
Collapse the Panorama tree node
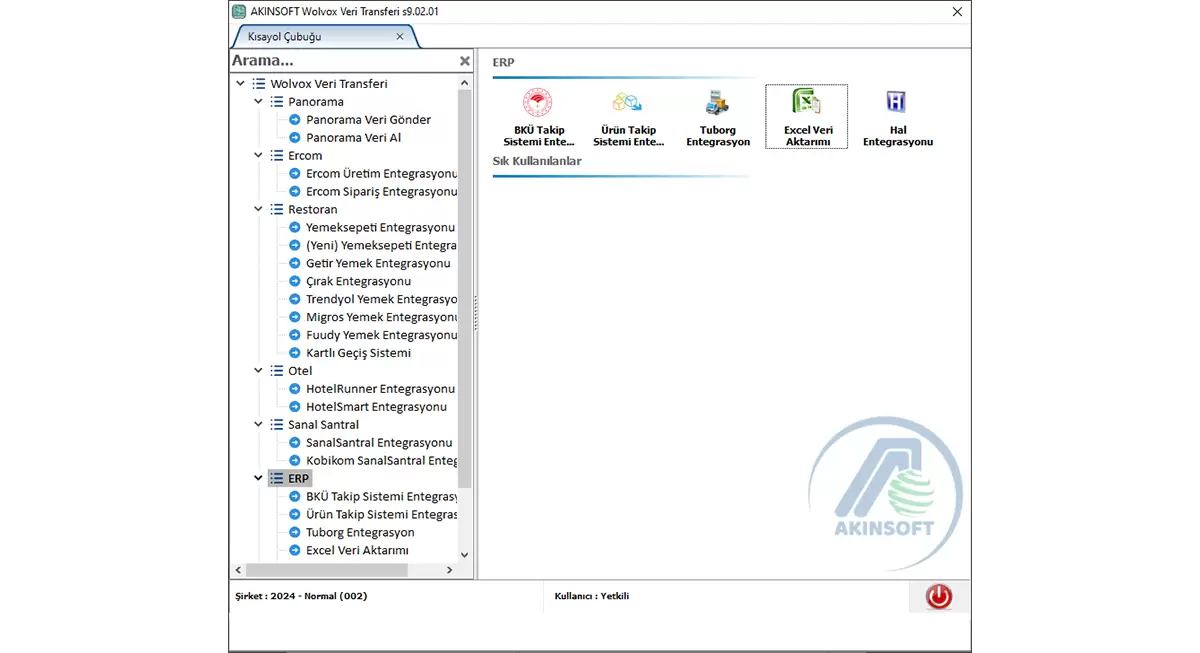pyautogui.click(x=258, y=102)
